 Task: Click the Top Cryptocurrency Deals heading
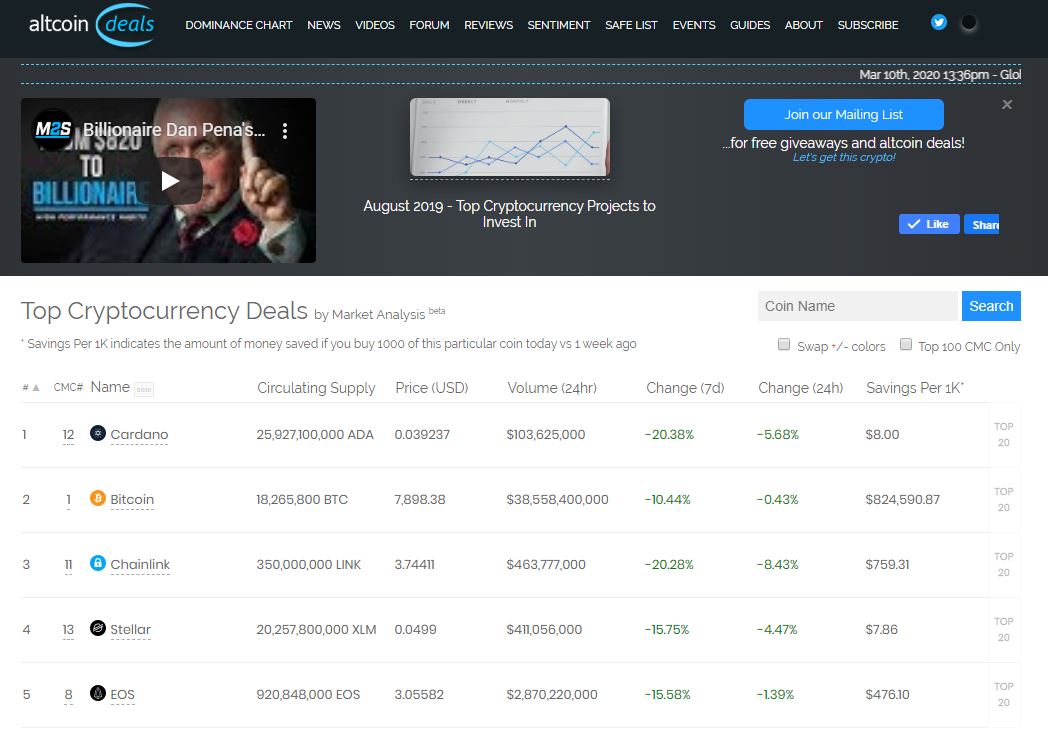(x=164, y=311)
